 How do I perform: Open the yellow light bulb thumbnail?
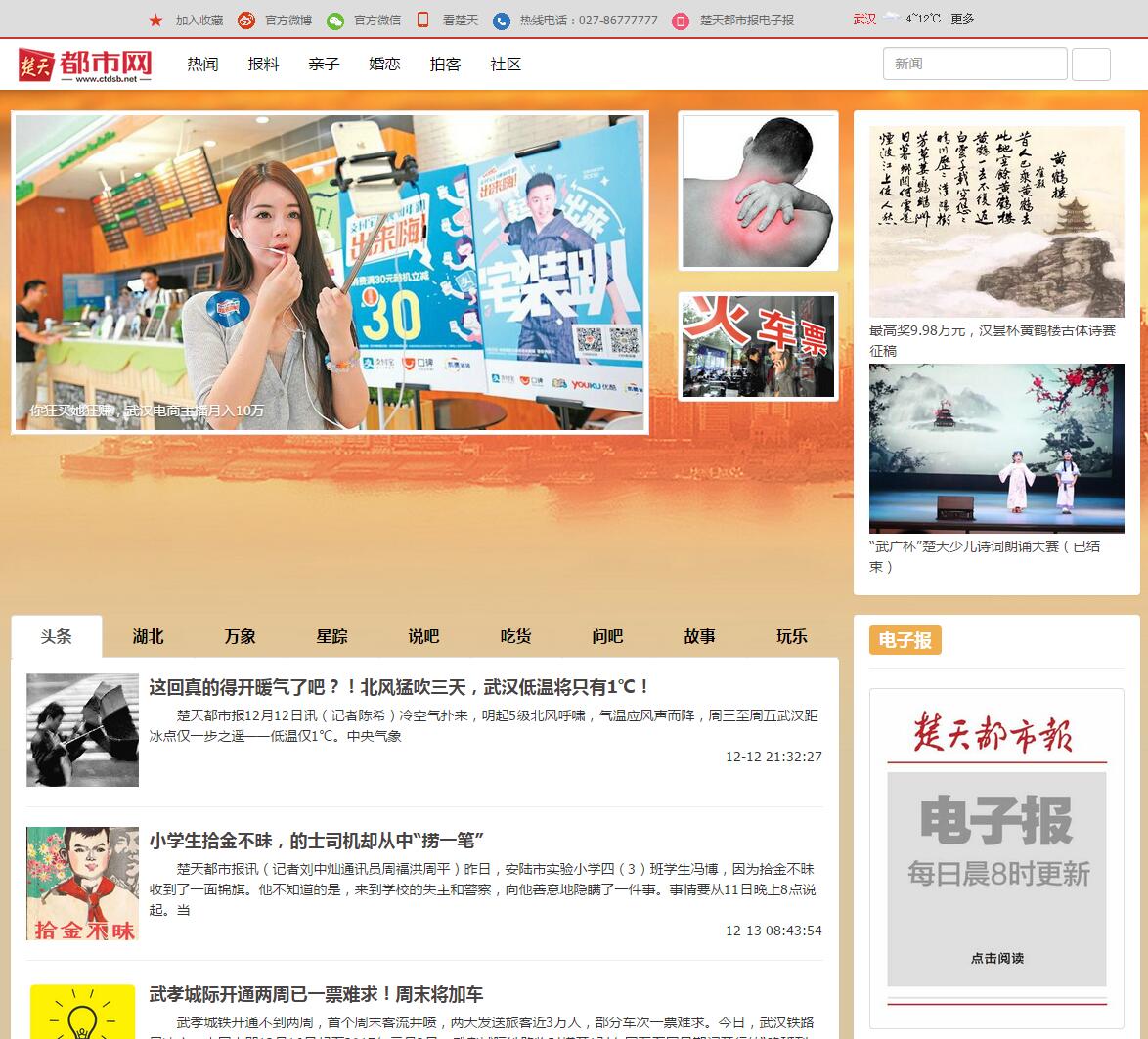click(83, 1012)
